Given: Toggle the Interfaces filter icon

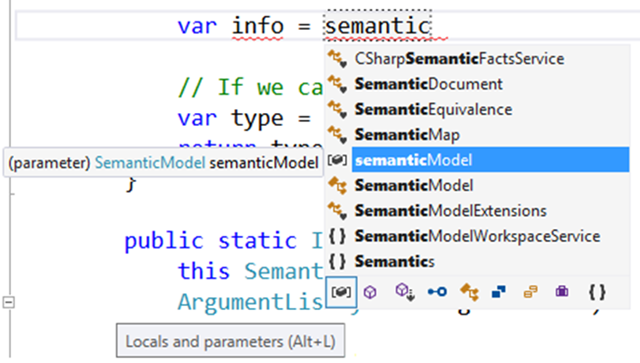Looking at the screenshot, I should 437,292.
